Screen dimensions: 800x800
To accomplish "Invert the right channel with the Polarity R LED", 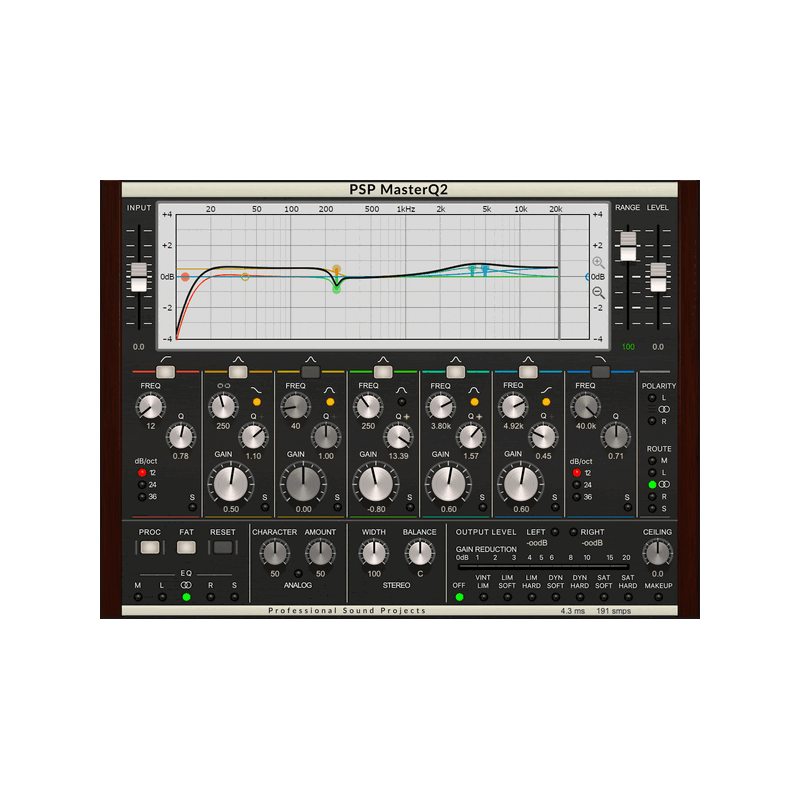I will click(652, 421).
